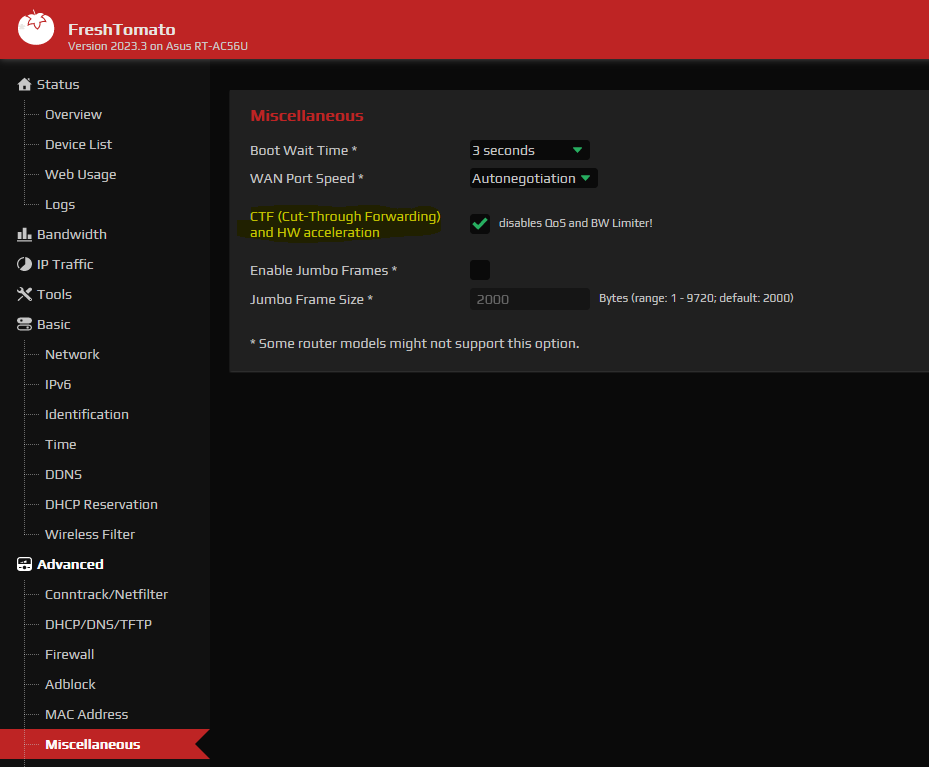Click the Bandwidth bar chart icon

24,235
